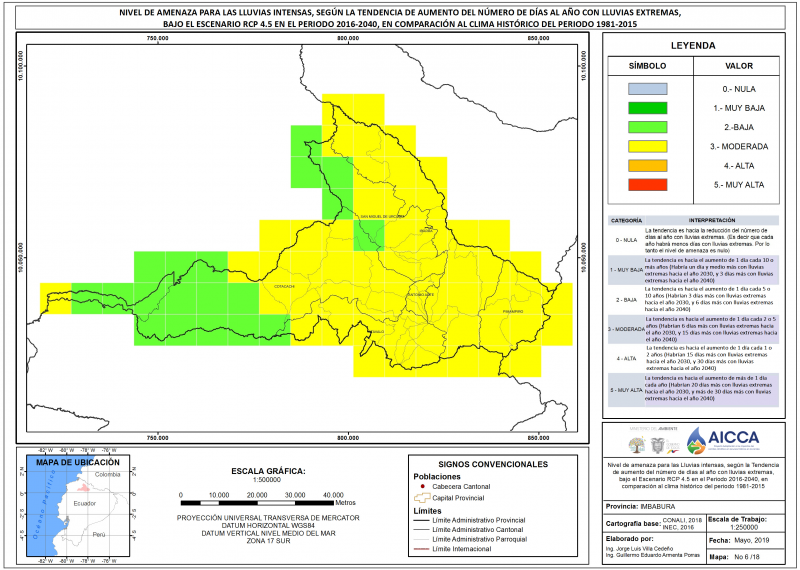This screenshot has height=570, width=800.
Task: Select the light green BAJA legend swatch
Action: pos(647,127)
